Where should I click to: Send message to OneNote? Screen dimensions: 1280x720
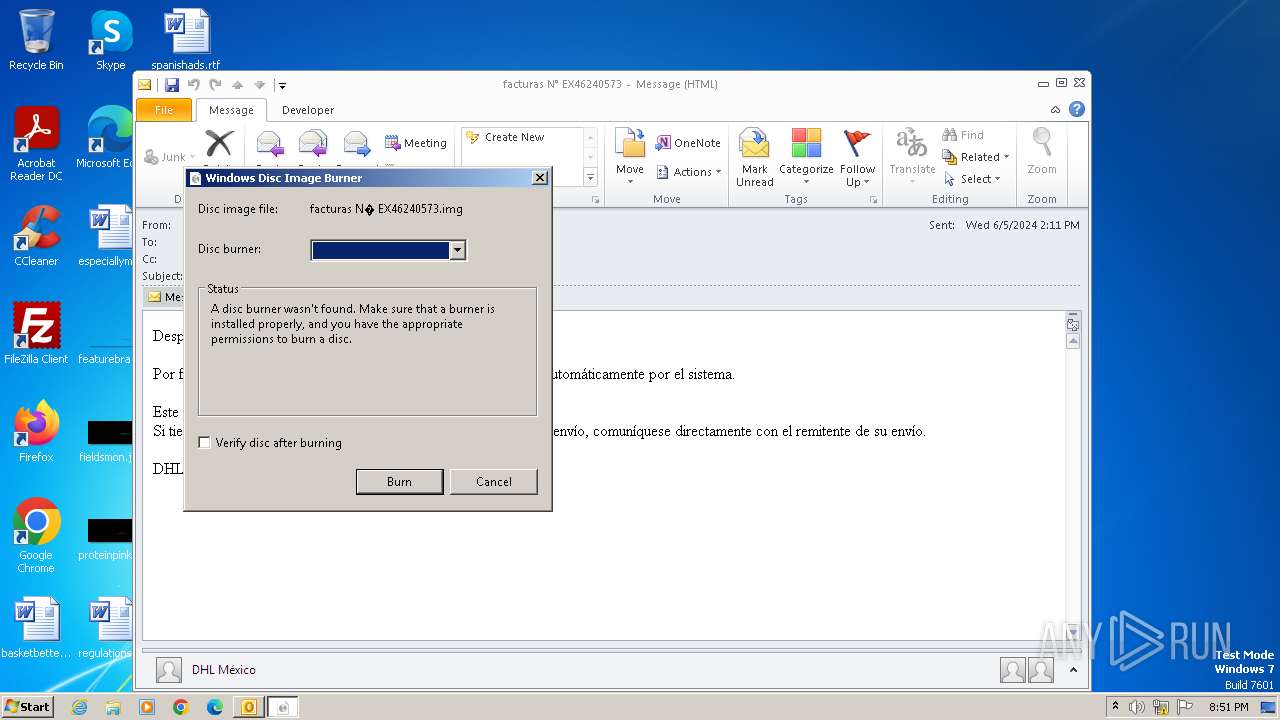(688, 143)
